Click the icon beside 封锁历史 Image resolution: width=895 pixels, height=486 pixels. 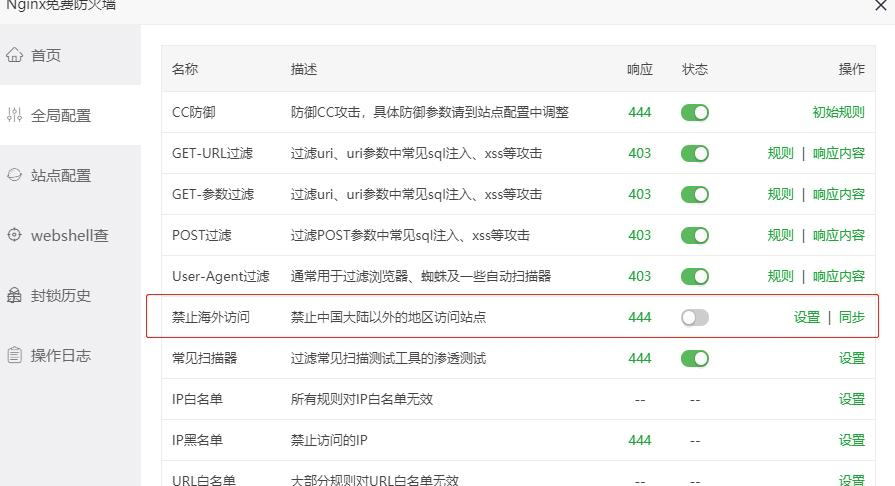[14, 295]
